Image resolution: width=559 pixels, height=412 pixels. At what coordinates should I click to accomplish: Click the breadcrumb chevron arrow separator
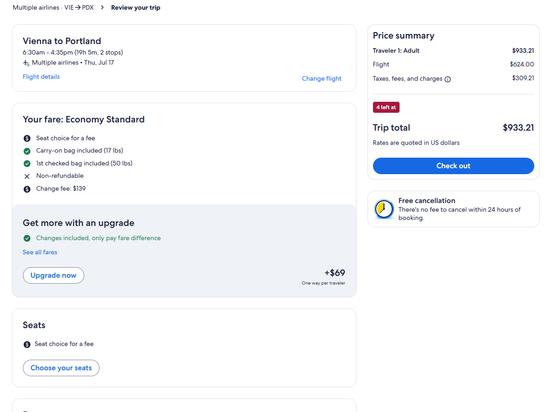point(102,7)
